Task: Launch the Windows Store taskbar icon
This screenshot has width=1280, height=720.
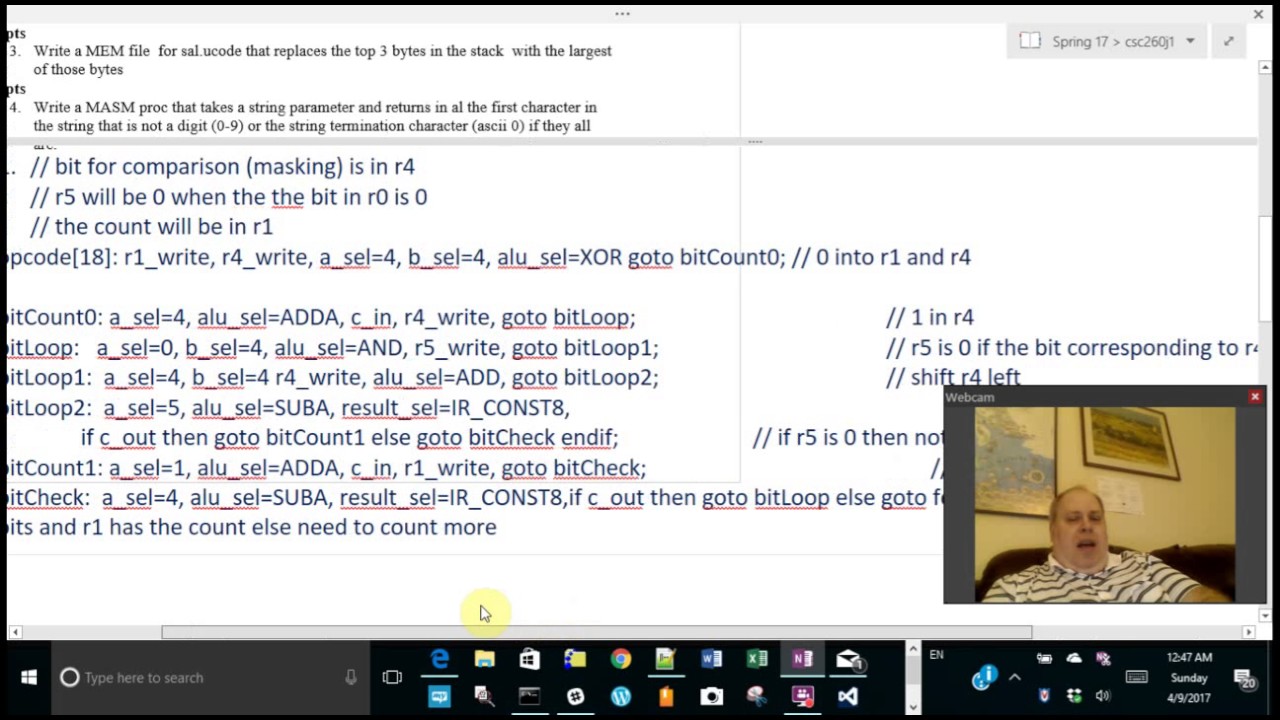Action: pos(529,659)
